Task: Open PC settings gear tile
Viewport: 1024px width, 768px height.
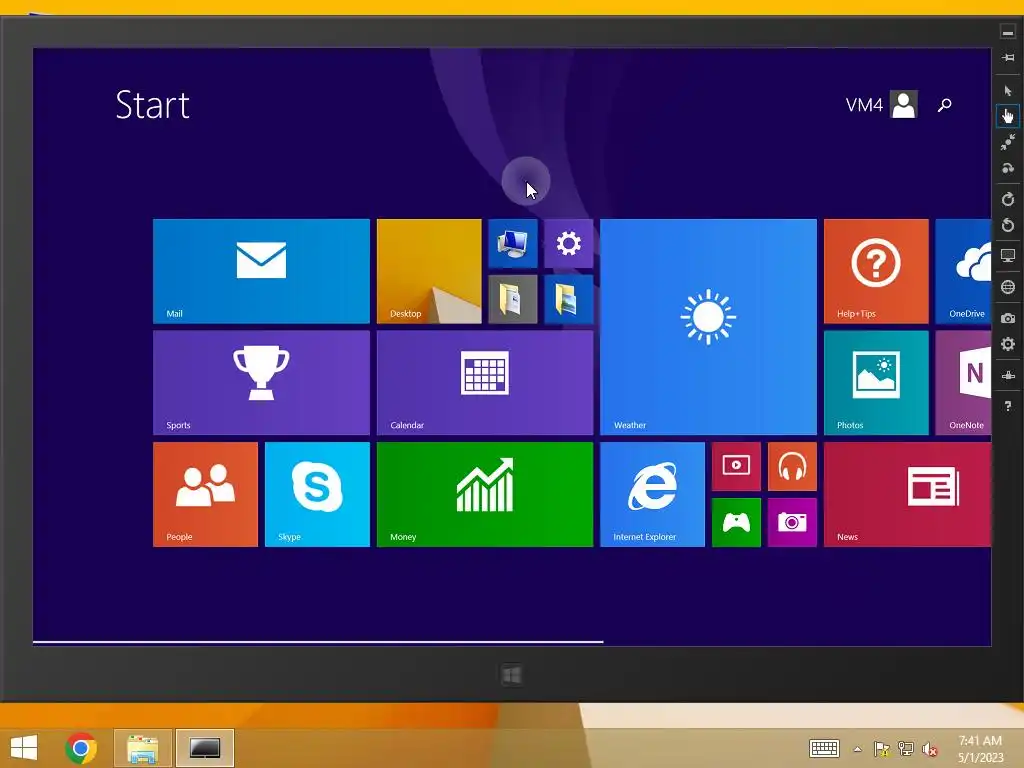Action: coord(569,244)
